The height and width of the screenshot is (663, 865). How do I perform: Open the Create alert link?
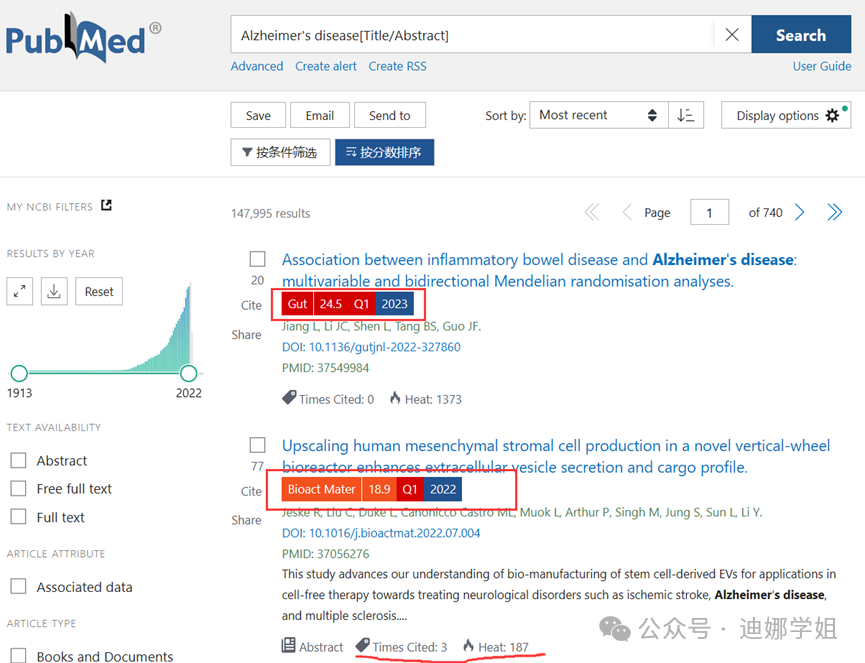[326, 66]
